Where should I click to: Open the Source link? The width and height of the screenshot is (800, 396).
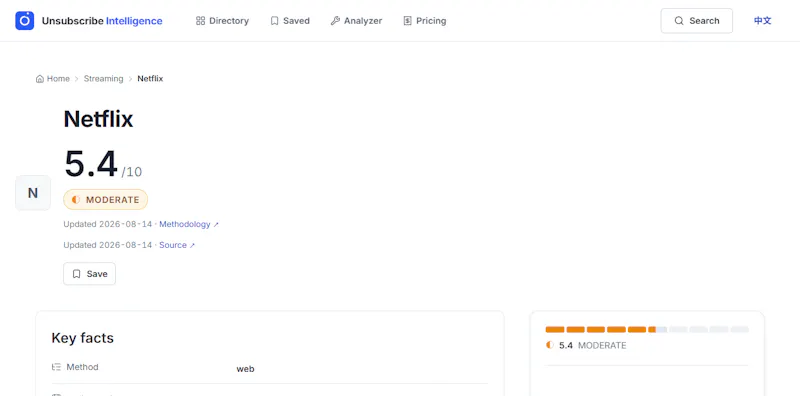pyautogui.click(x=177, y=245)
